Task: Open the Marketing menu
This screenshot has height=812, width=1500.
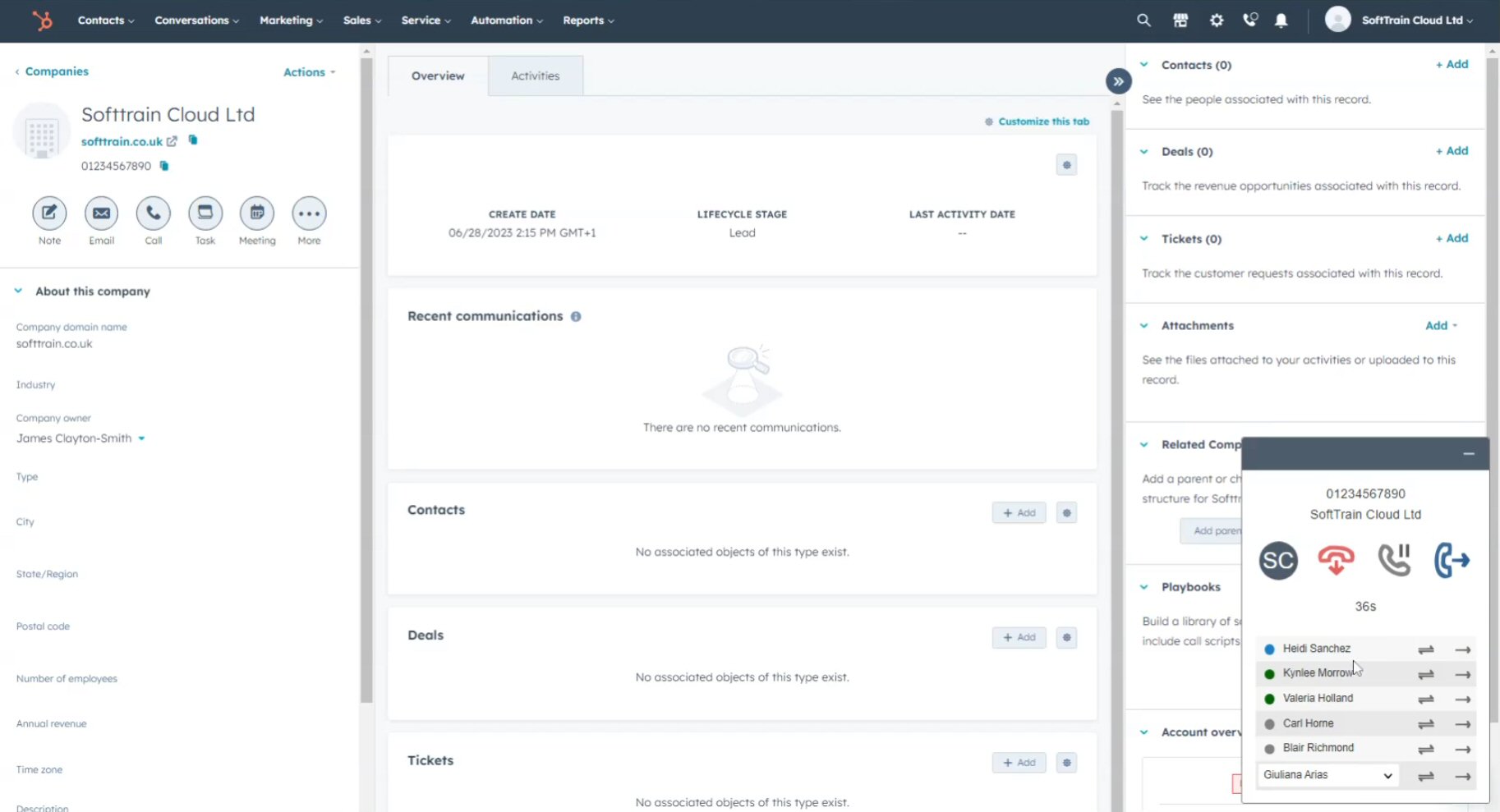Action: click(x=291, y=20)
